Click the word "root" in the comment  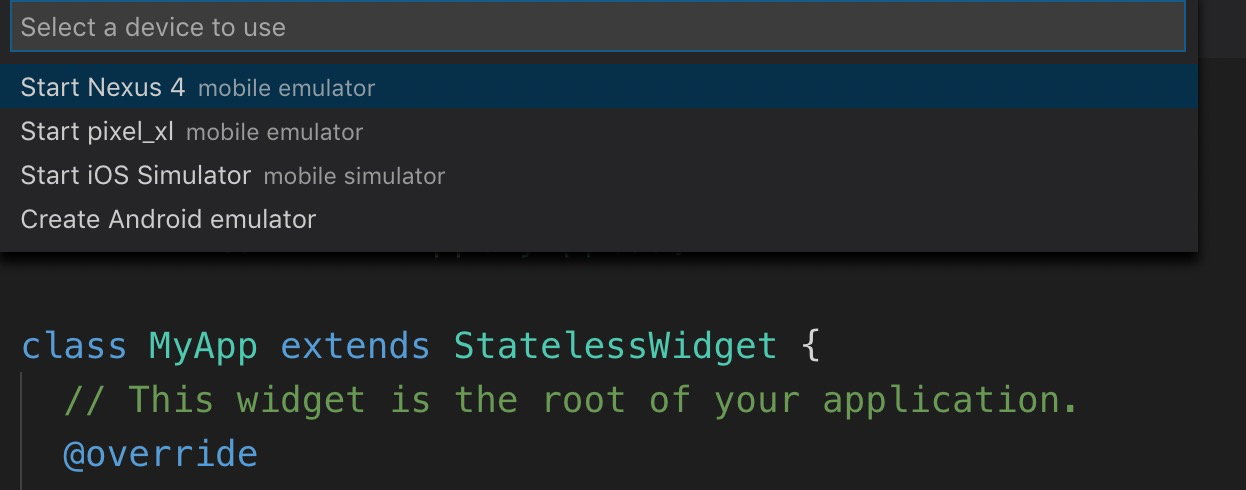point(583,400)
